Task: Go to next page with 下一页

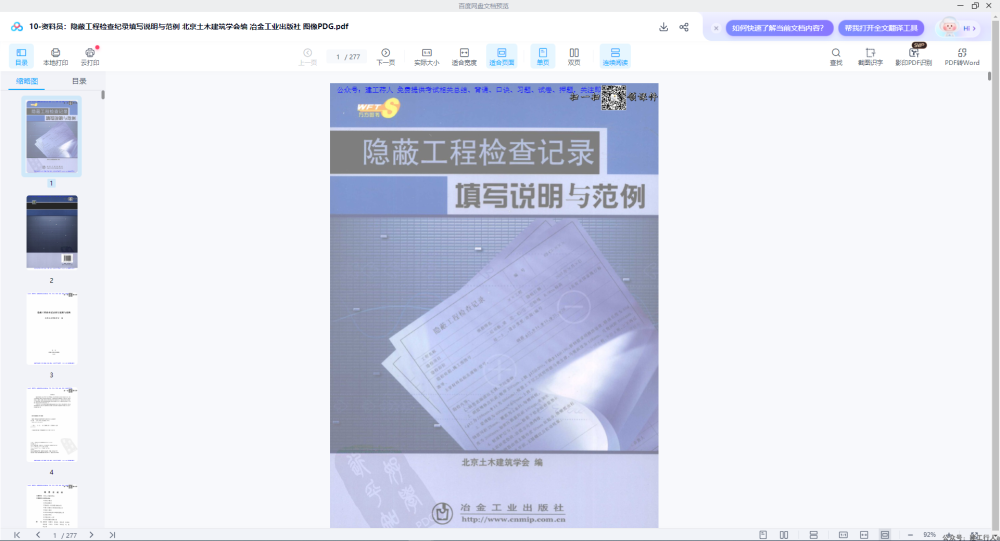Action: coord(385,56)
